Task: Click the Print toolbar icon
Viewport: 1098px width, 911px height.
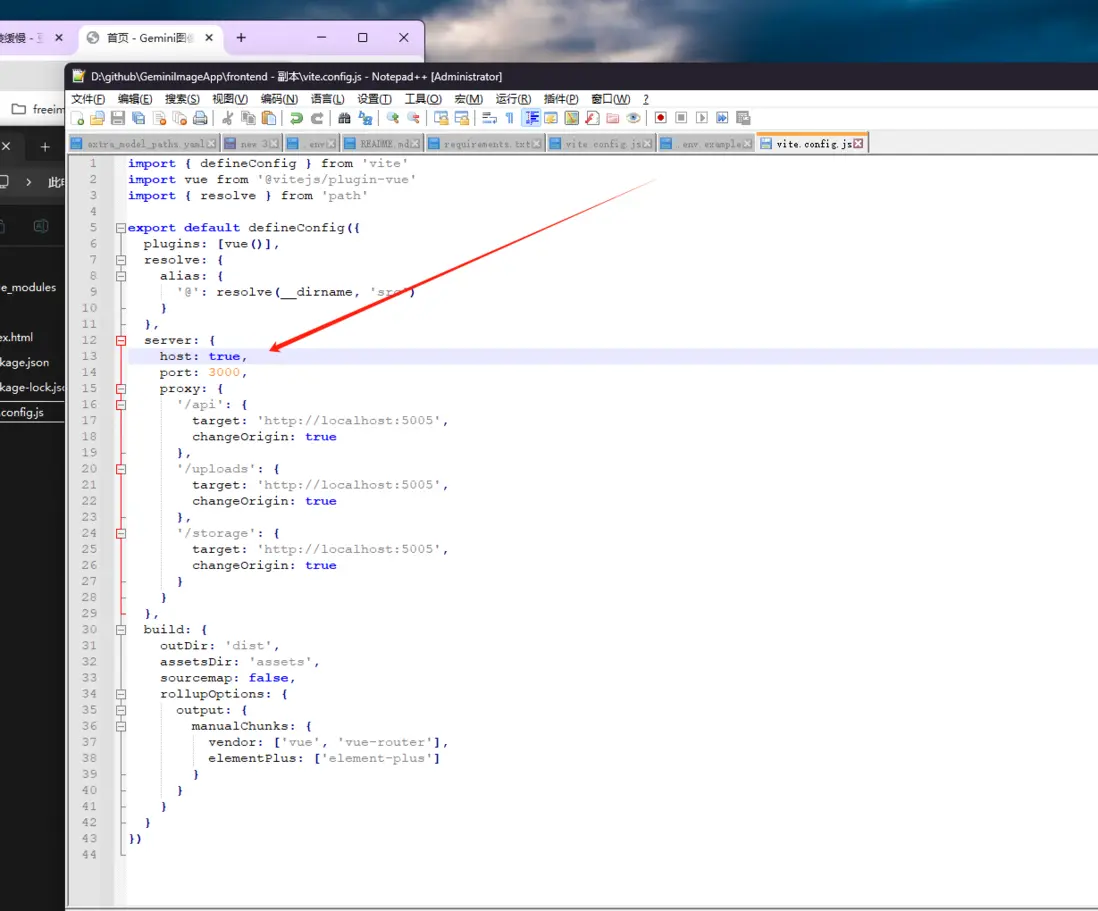Action: coord(200,118)
